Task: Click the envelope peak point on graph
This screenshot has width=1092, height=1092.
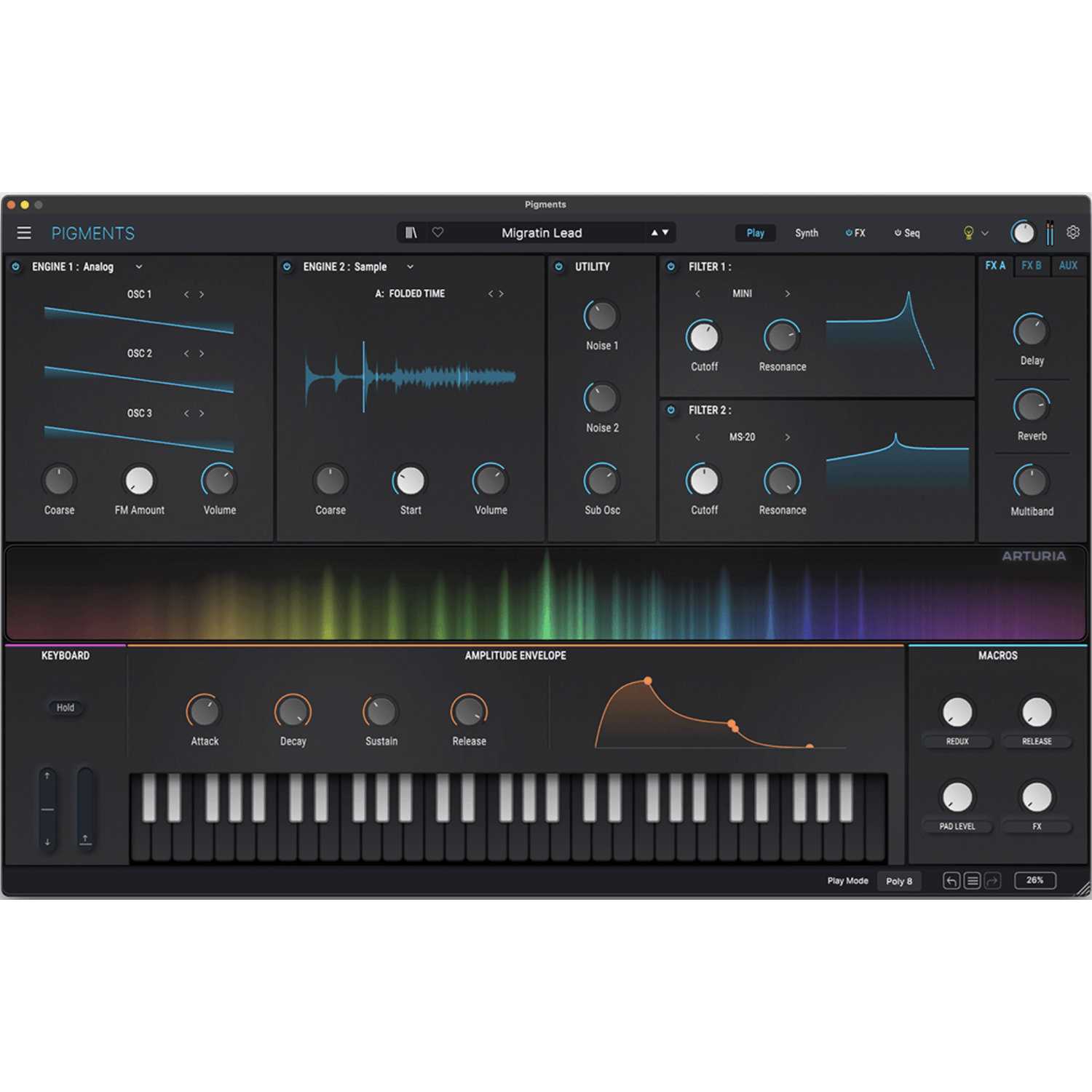Action: pyautogui.click(x=648, y=681)
